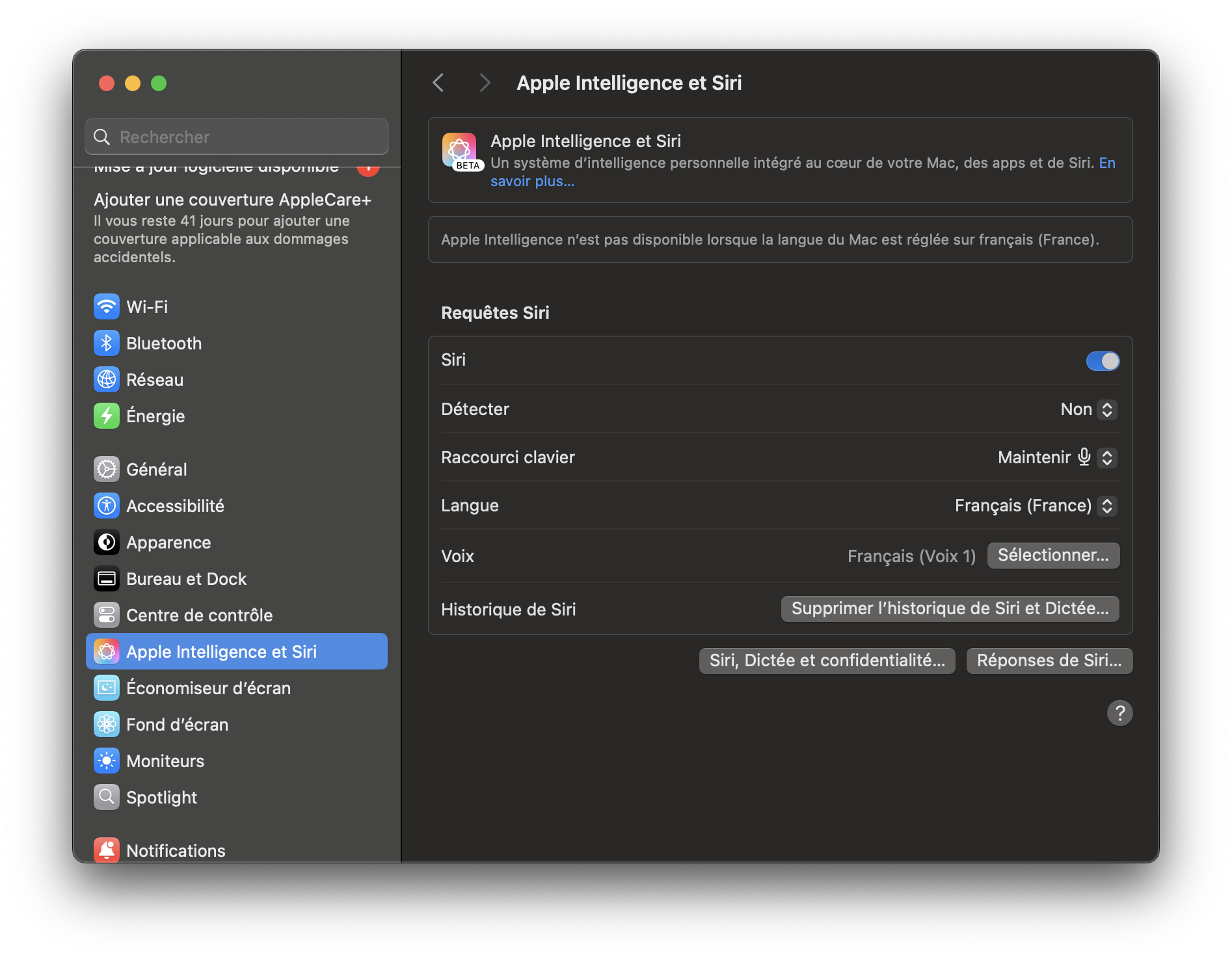Click the help question mark button
The image size is (1232, 959).
point(1119,713)
